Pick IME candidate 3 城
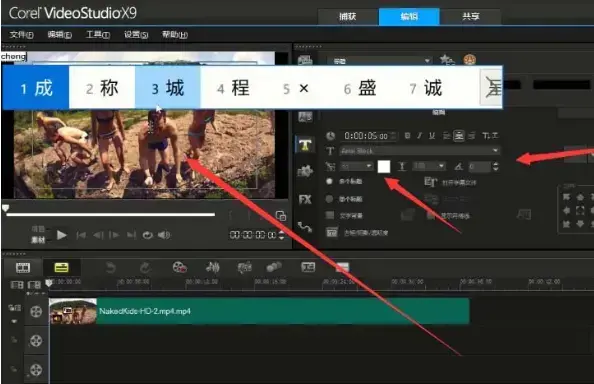This screenshot has height=384, width=594. coord(167,89)
